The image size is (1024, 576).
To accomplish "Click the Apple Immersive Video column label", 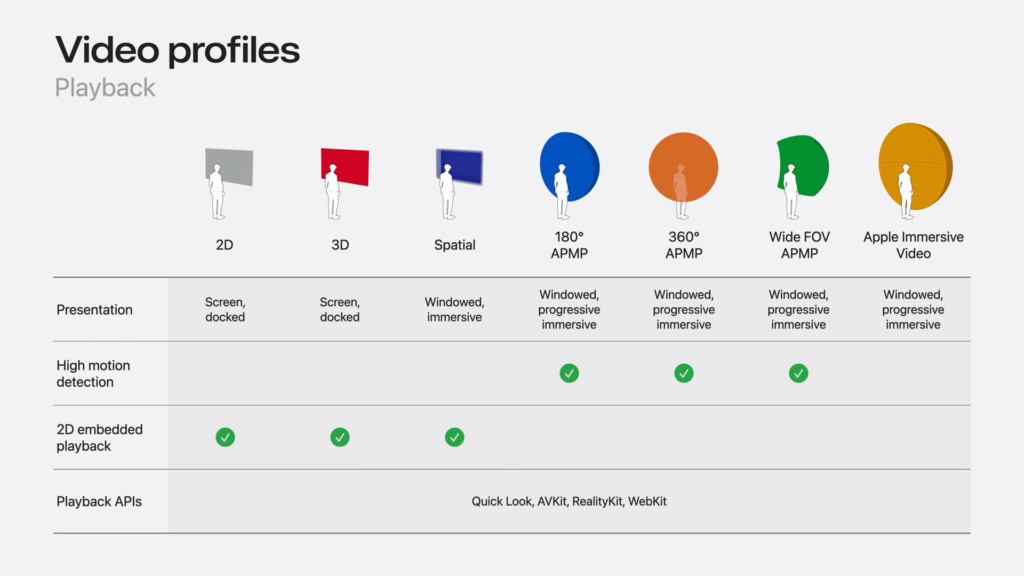I will pos(913,245).
